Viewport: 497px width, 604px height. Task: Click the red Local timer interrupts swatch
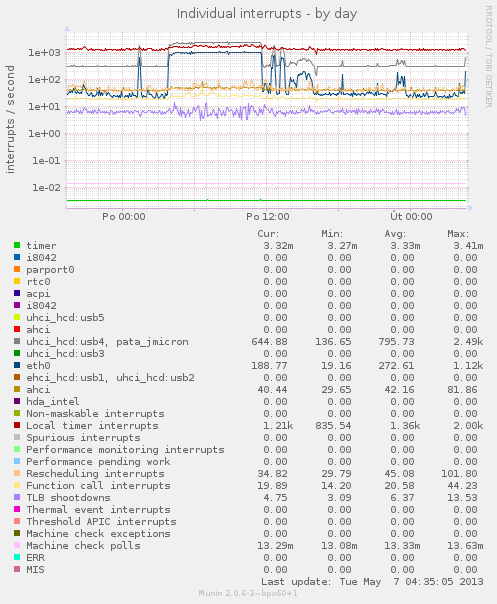pos(17,425)
